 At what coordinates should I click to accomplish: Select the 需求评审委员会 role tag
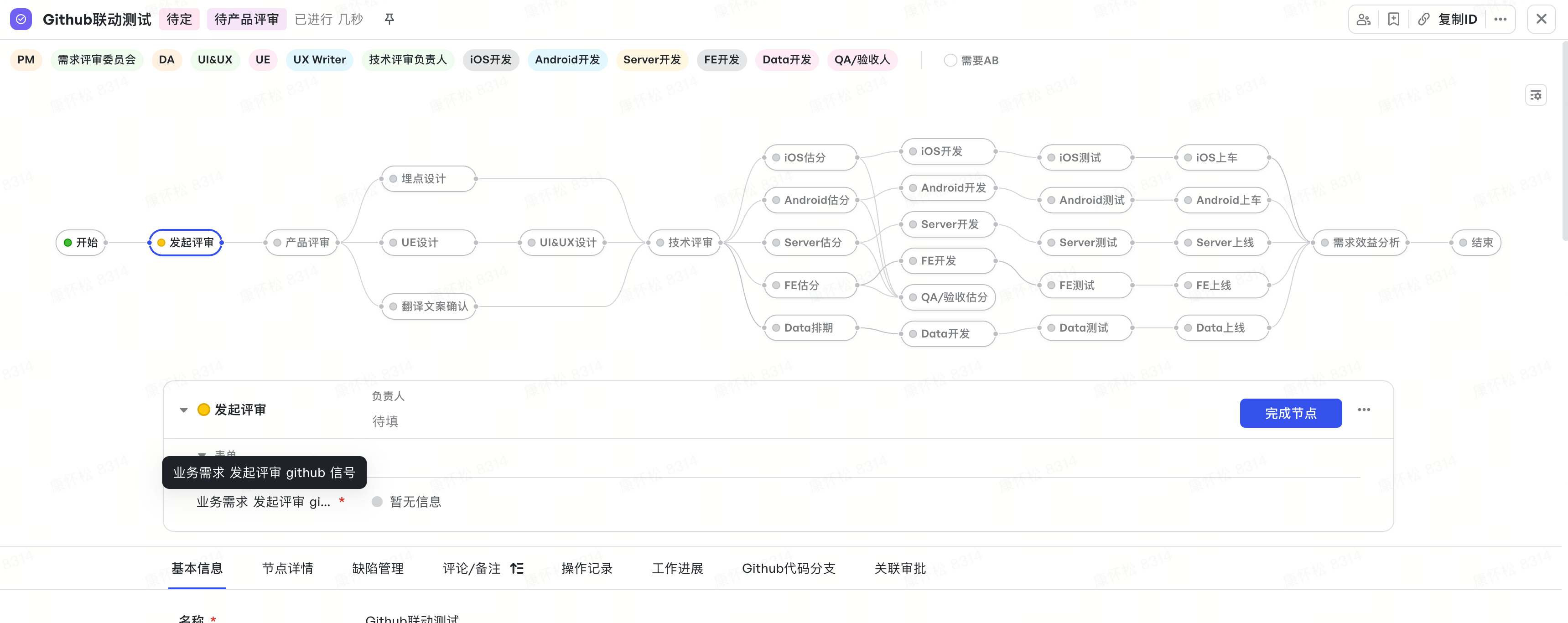click(97, 60)
